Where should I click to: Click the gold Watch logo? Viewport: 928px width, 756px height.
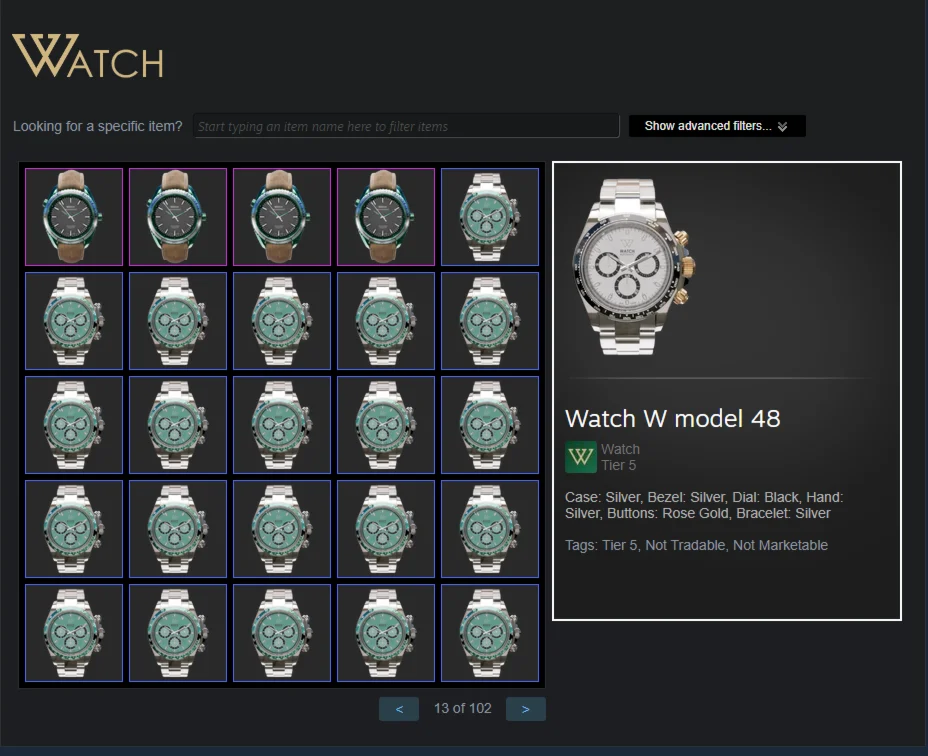(x=88, y=56)
